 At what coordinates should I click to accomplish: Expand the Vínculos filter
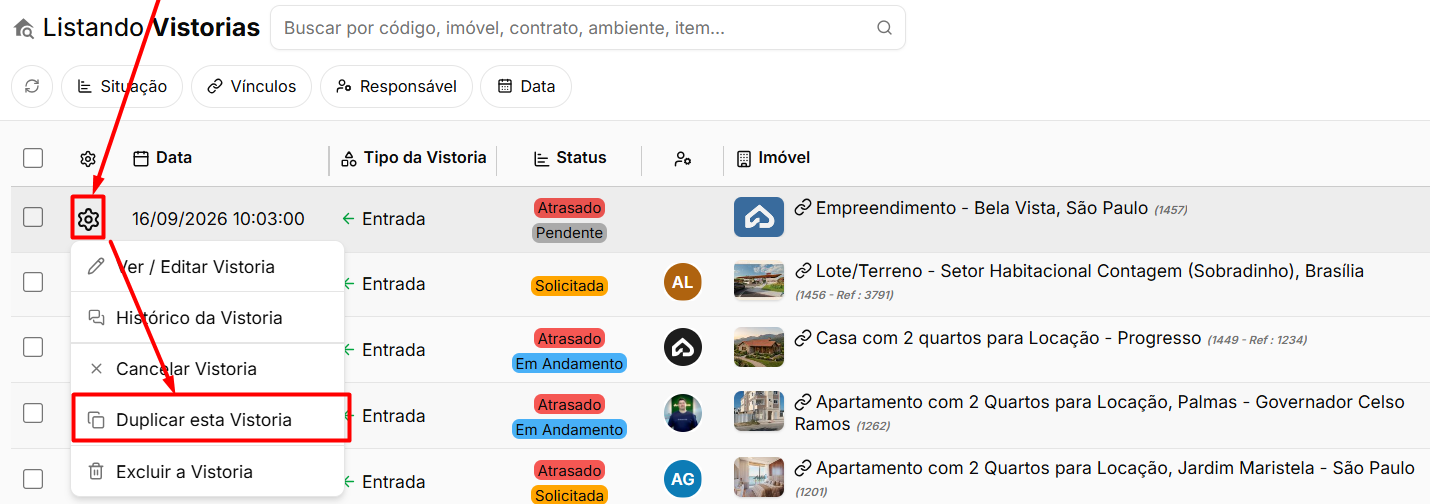tap(251, 86)
